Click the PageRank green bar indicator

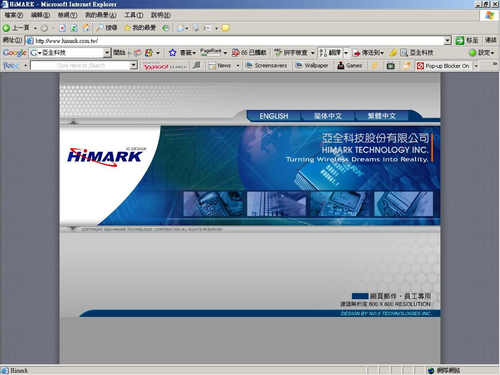tap(211, 54)
